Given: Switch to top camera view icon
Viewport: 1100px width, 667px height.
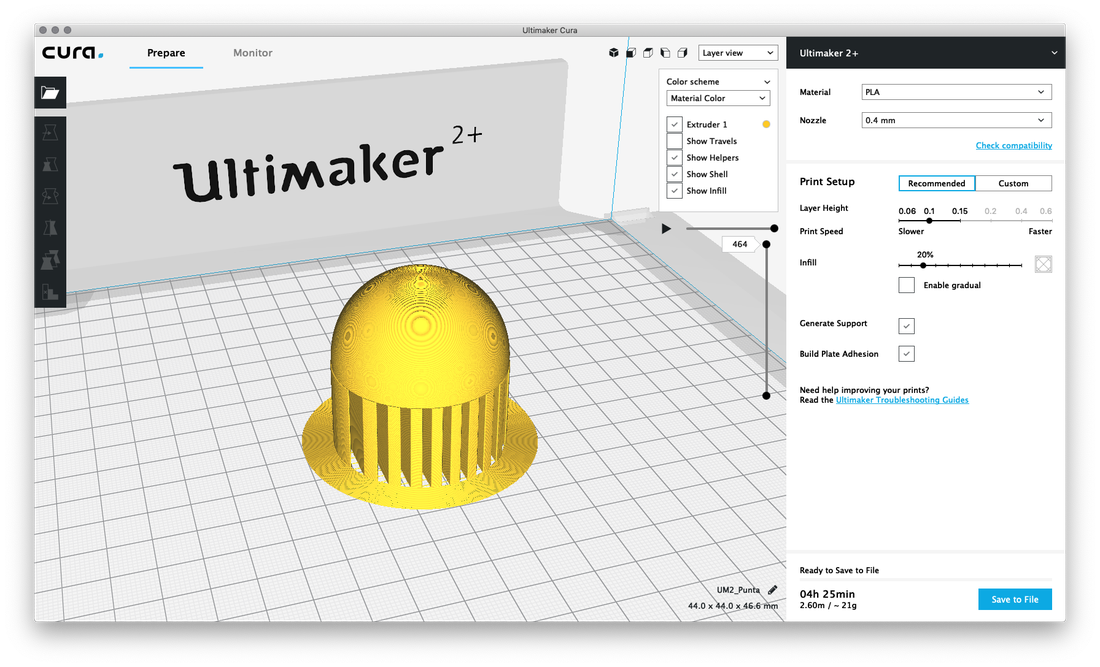Looking at the screenshot, I should coord(648,53).
